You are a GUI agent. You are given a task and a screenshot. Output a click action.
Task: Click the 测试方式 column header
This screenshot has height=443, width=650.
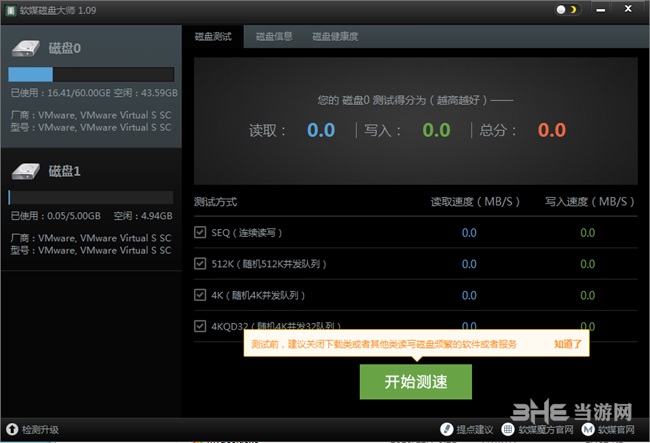[x=215, y=202]
